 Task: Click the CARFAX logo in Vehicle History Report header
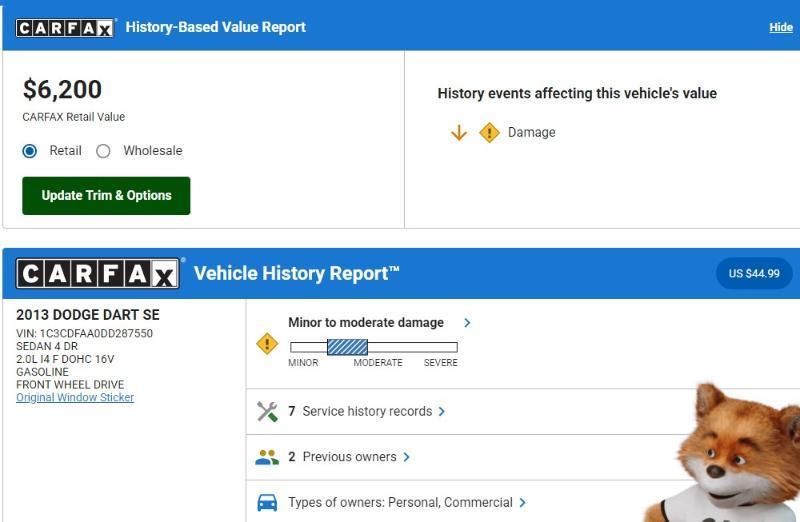(x=97, y=274)
